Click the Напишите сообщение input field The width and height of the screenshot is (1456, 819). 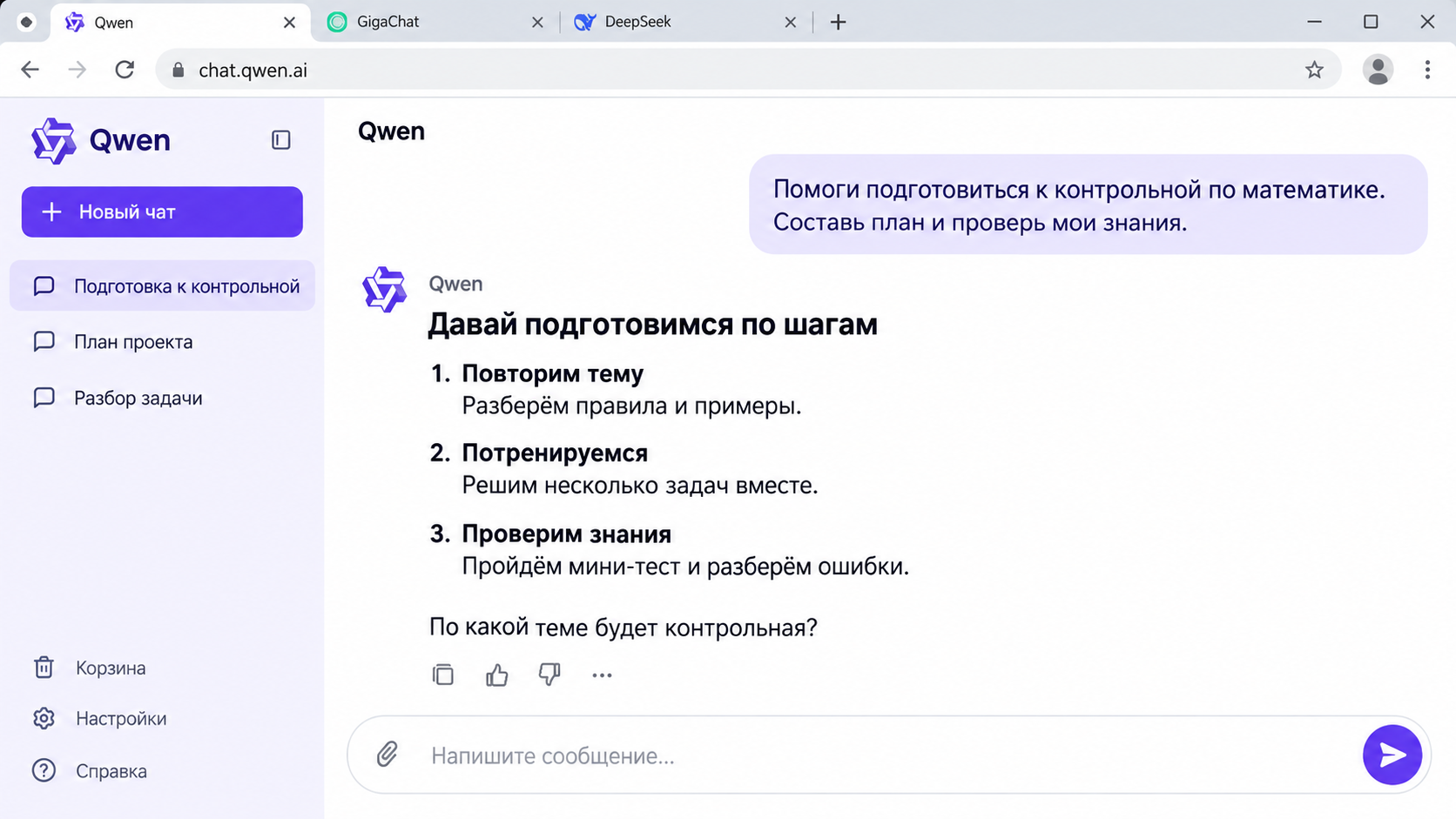point(888,755)
